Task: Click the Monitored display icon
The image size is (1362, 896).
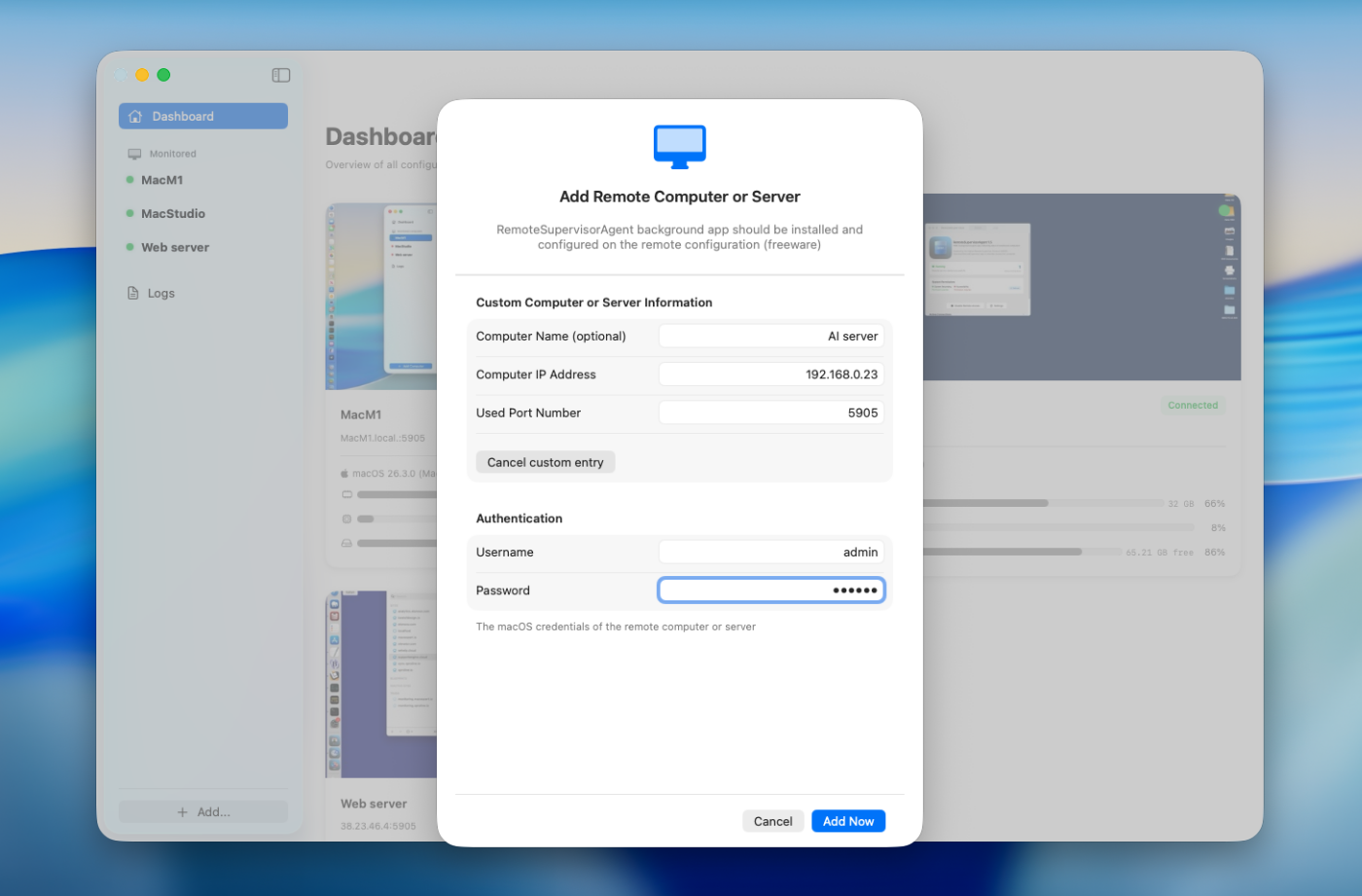Action: click(x=134, y=154)
